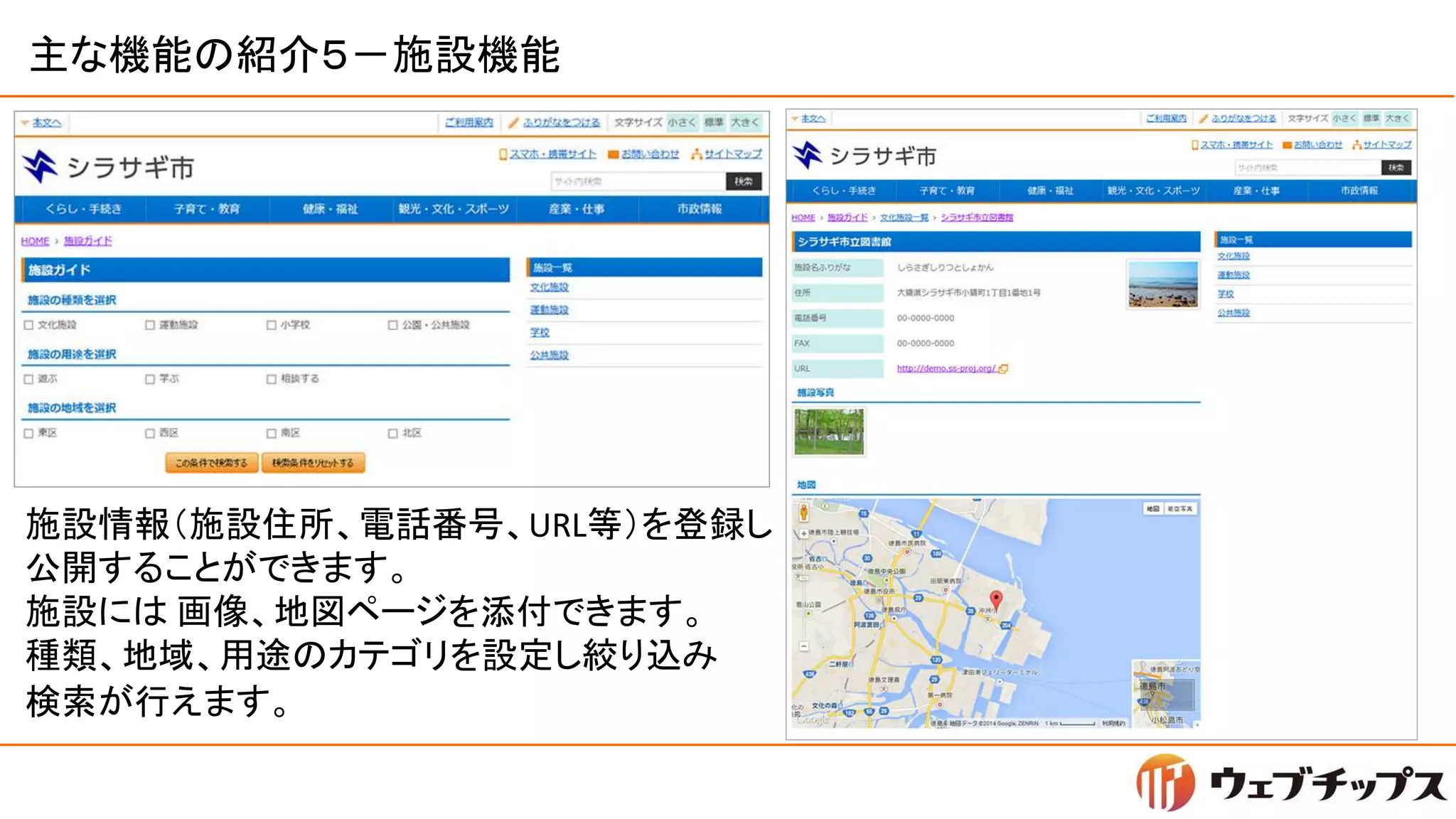Zoom in with the map plus button
Screen dimensions: 1456x819
803,532
